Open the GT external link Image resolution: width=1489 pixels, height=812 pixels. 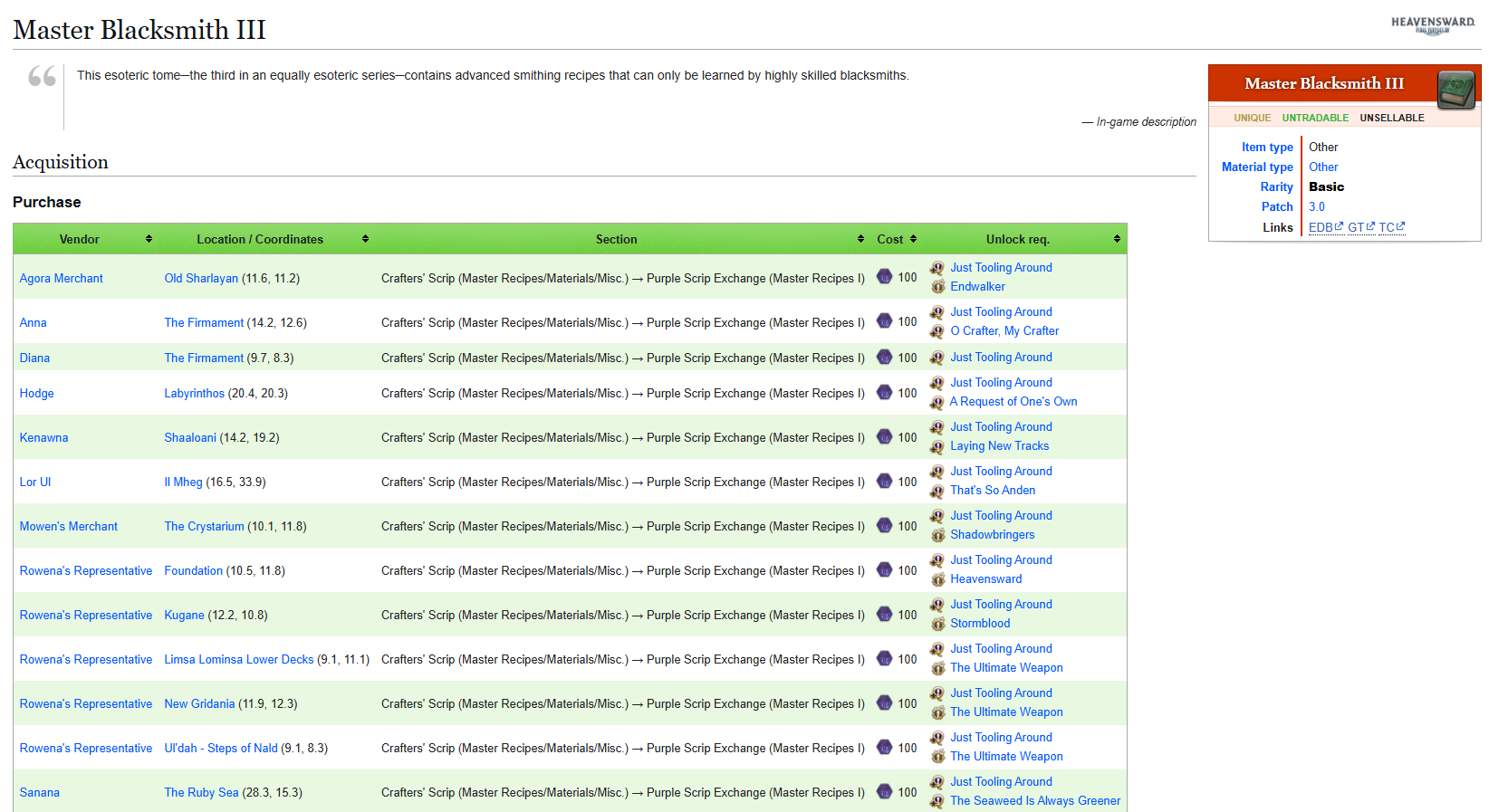(1361, 227)
